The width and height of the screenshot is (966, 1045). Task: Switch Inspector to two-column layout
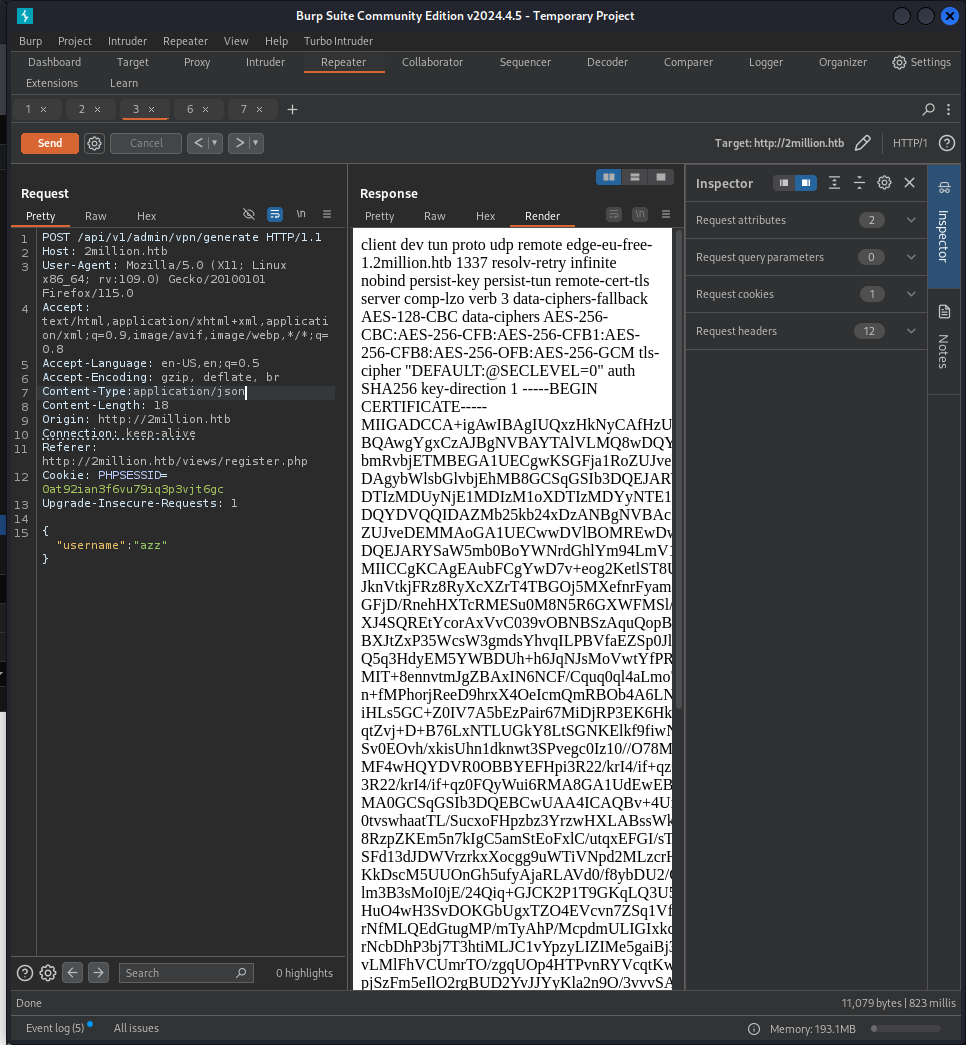806,183
